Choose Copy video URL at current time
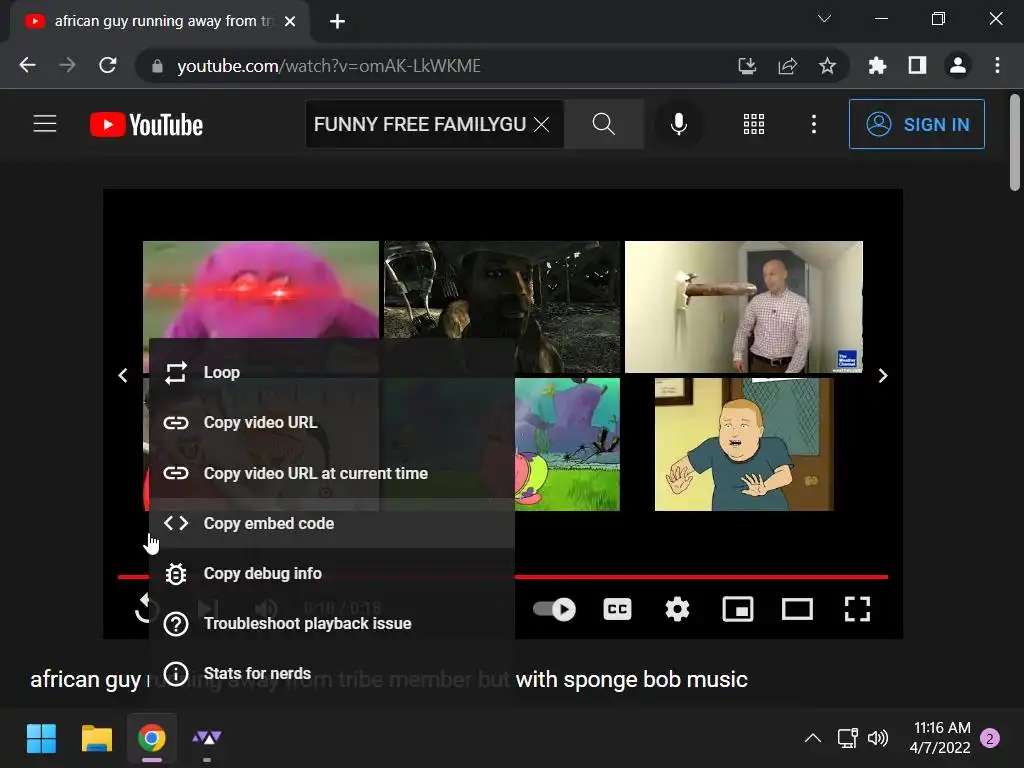 [332, 473]
